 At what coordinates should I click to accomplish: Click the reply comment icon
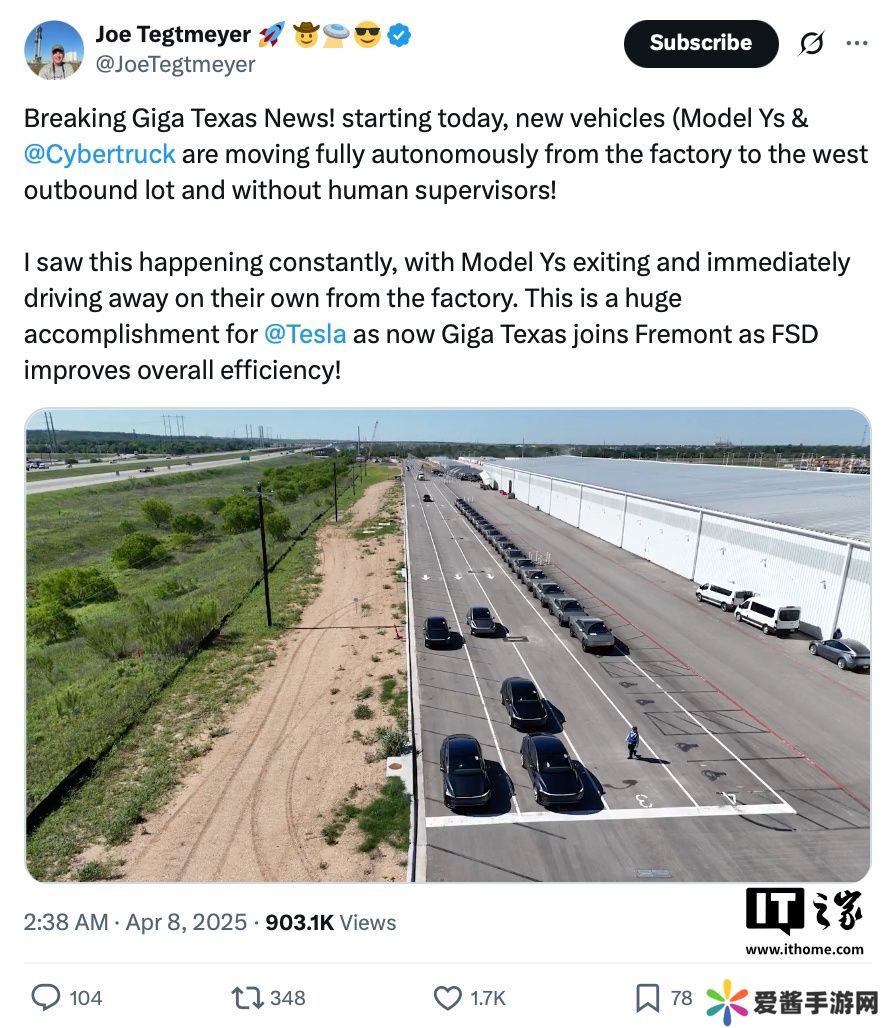pos(46,997)
